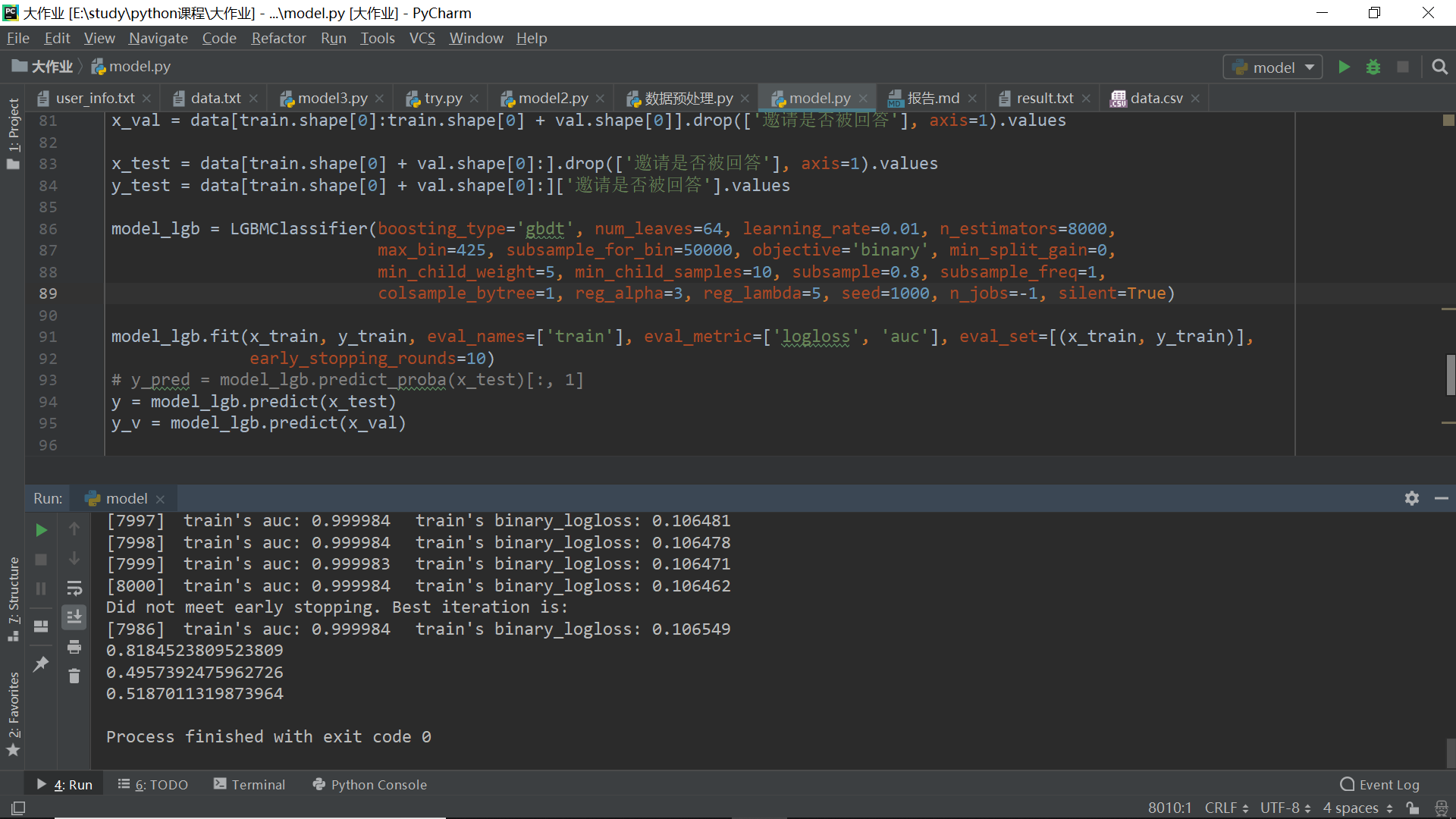Change CRLF line separator

pos(1223,808)
